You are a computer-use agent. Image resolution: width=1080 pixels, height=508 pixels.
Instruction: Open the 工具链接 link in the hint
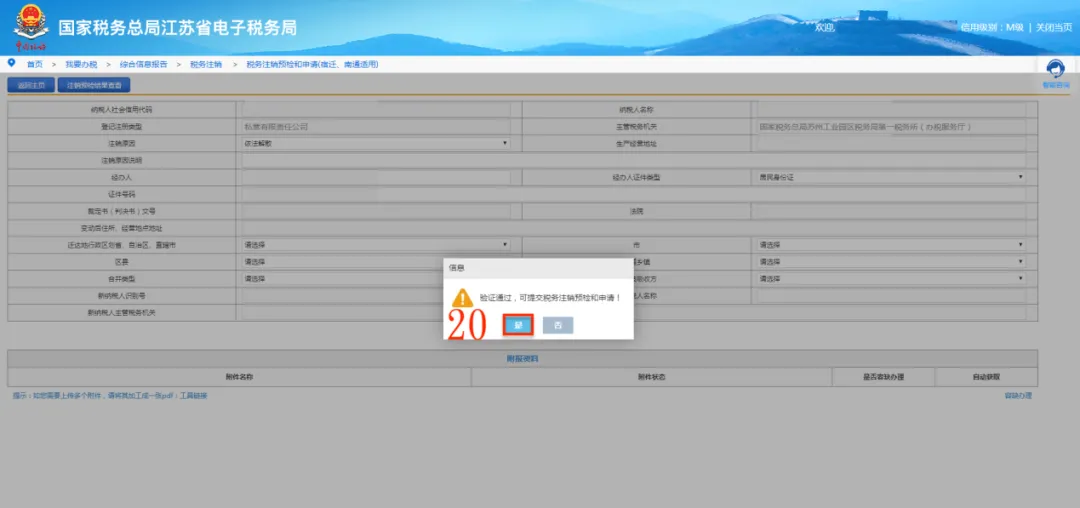click(194, 396)
